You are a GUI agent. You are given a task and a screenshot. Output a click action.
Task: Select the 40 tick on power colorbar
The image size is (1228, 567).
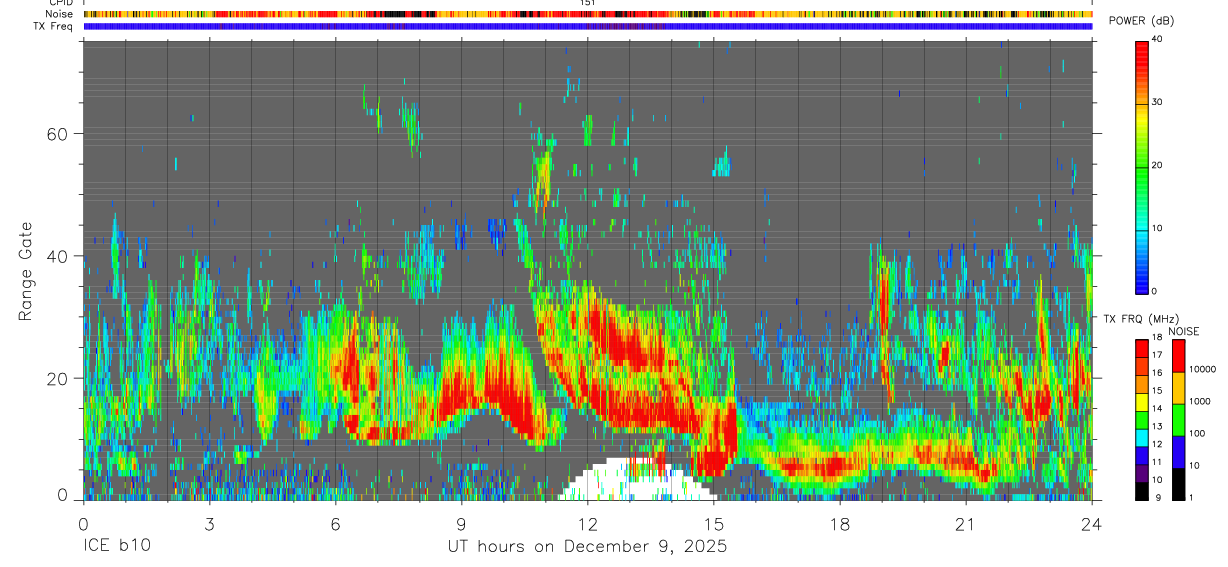pos(1158,40)
